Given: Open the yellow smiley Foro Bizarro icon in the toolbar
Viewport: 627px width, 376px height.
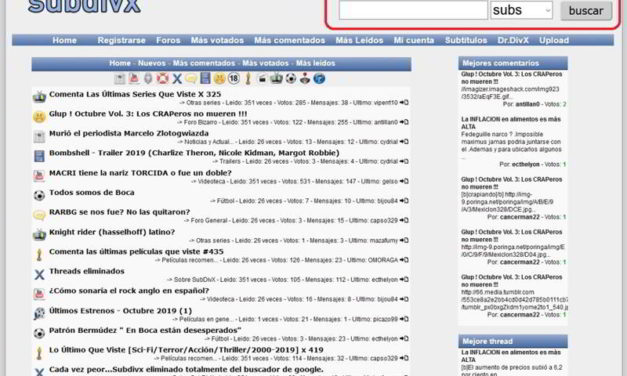Looking at the screenshot, I should [x=219, y=78].
